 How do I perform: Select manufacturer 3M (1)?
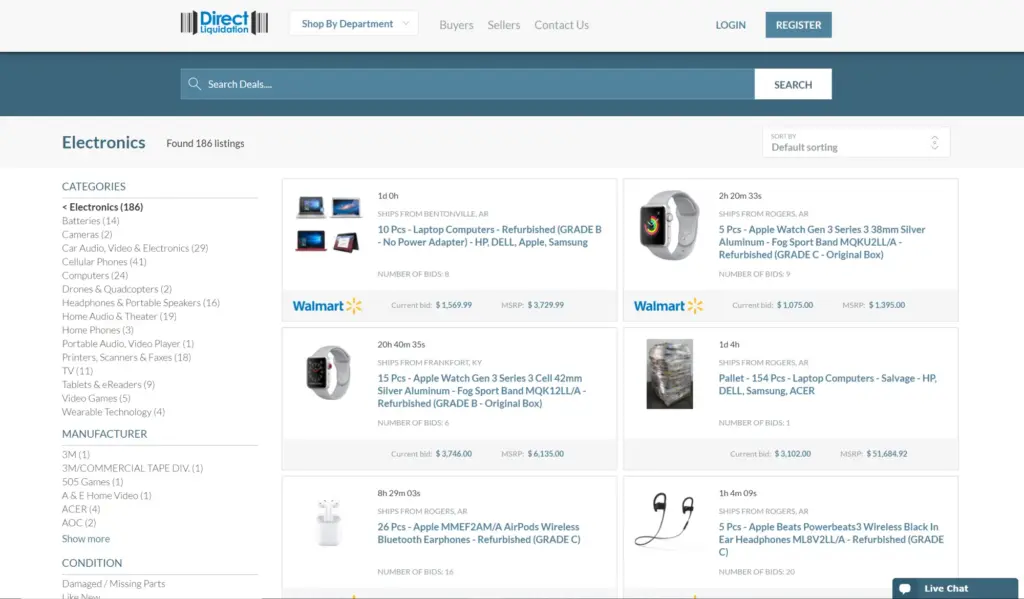click(76, 455)
